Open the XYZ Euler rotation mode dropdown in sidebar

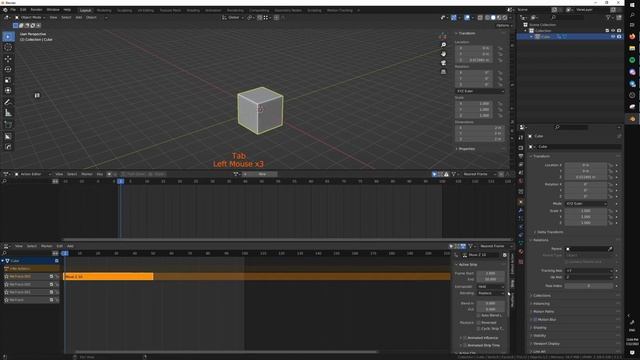click(480, 91)
